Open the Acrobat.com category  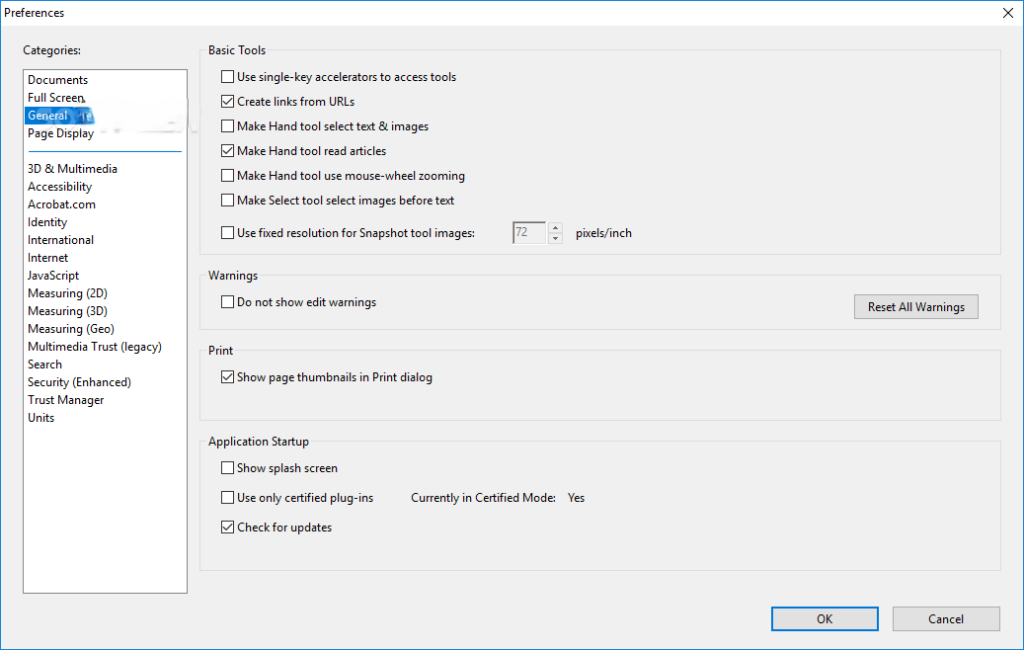tap(61, 204)
